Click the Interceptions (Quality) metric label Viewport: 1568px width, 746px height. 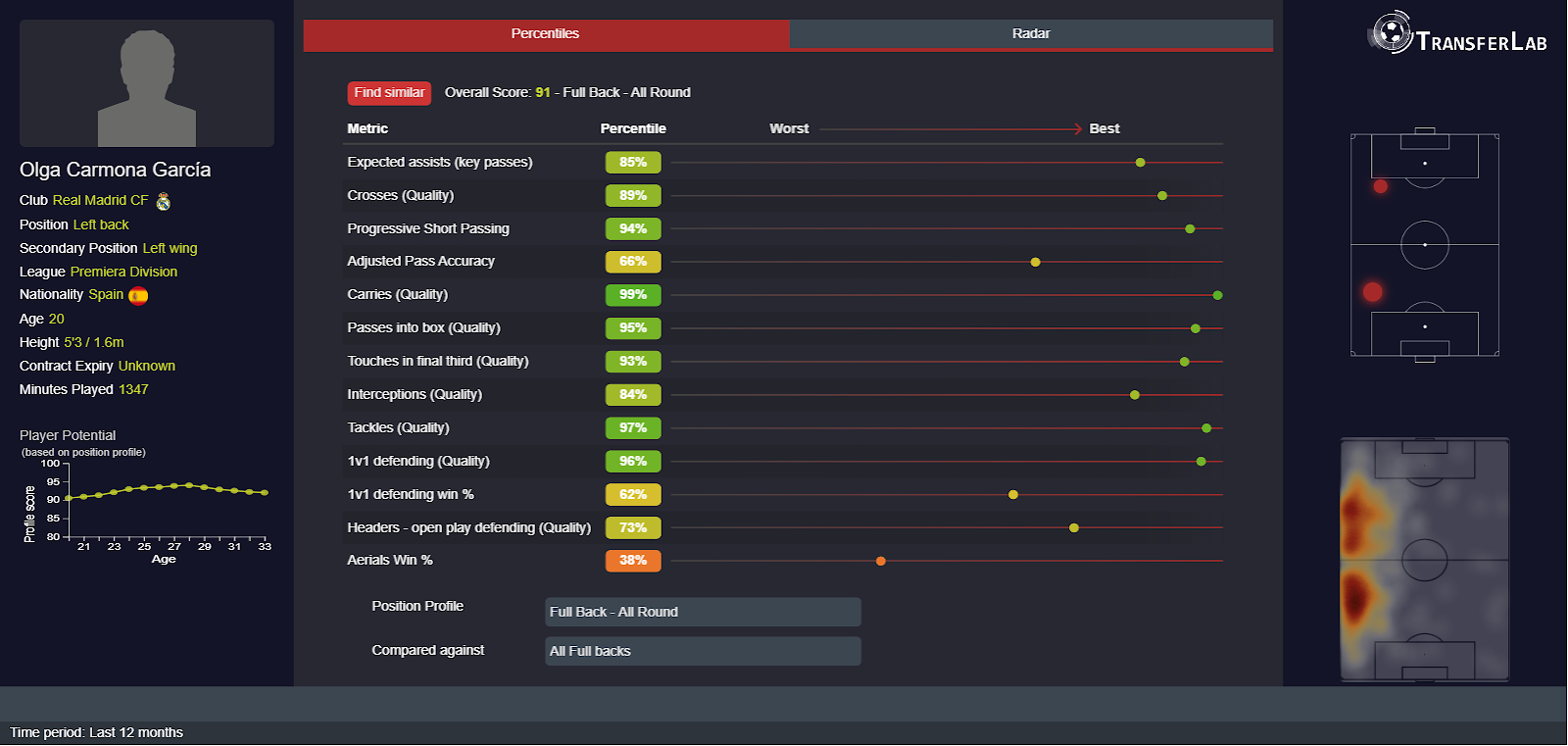[x=415, y=394]
